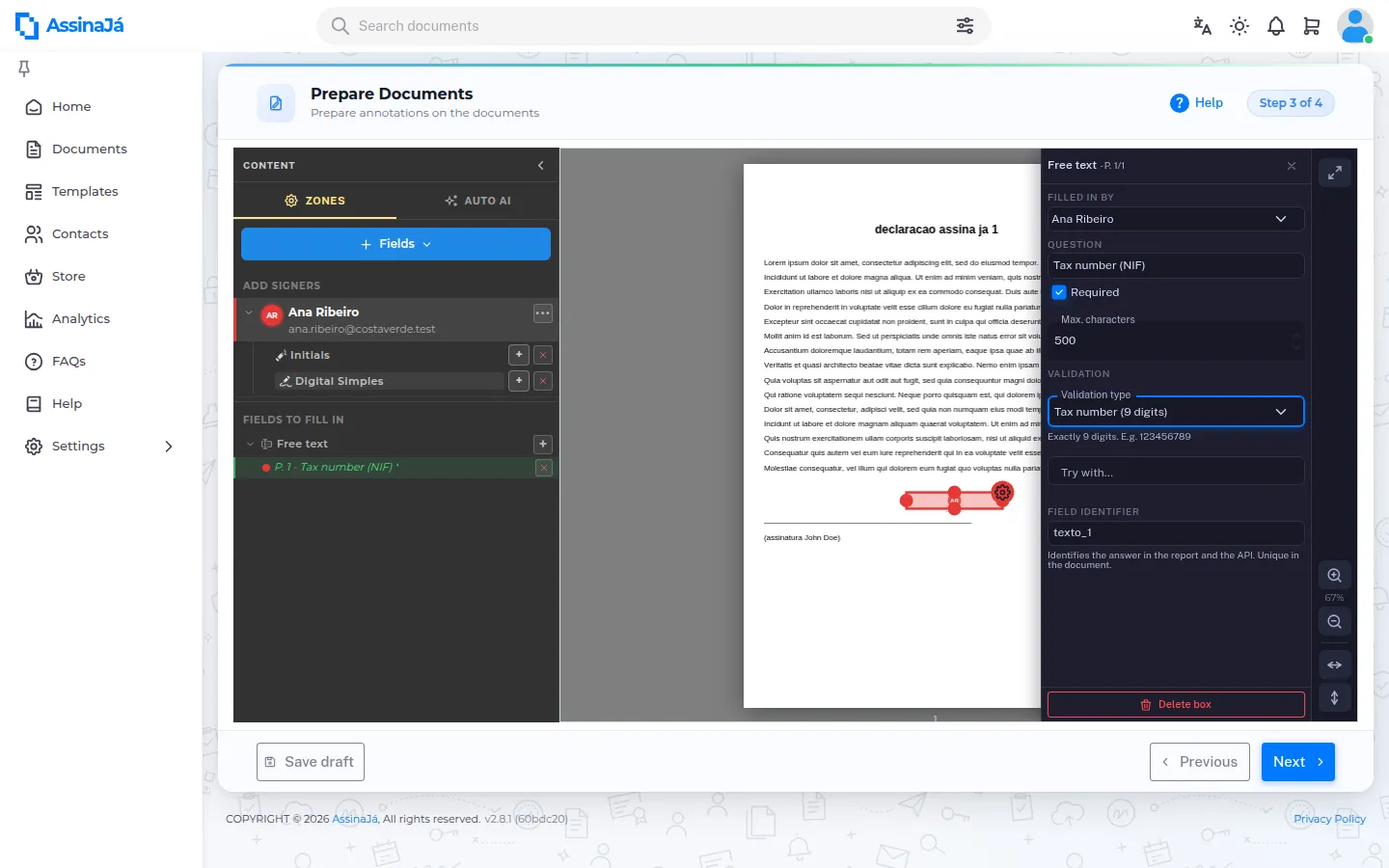Open the Privacy Policy link
Image resolution: width=1389 pixels, height=868 pixels.
(1329, 819)
